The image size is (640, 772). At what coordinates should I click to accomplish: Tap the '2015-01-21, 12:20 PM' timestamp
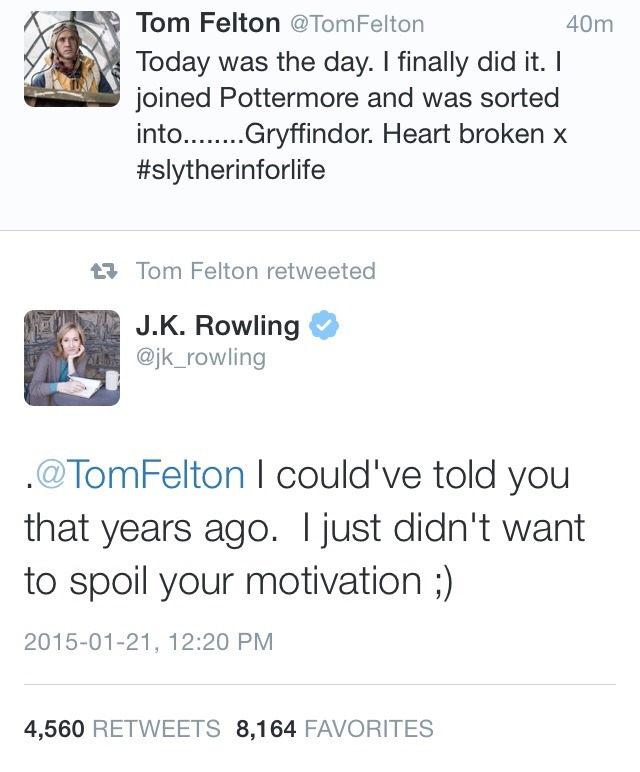click(148, 641)
